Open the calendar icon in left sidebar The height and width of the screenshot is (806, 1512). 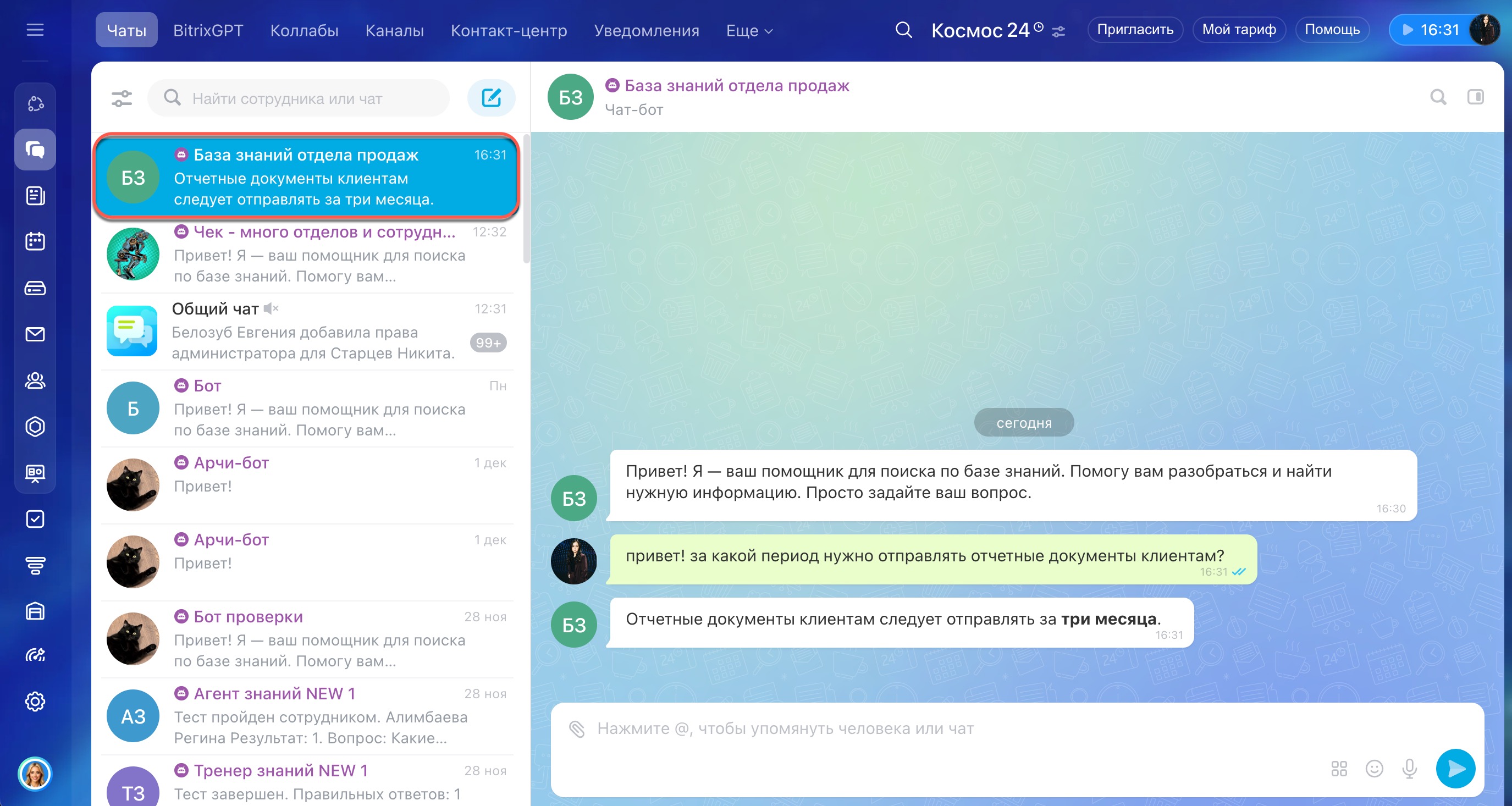click(35, 241)
